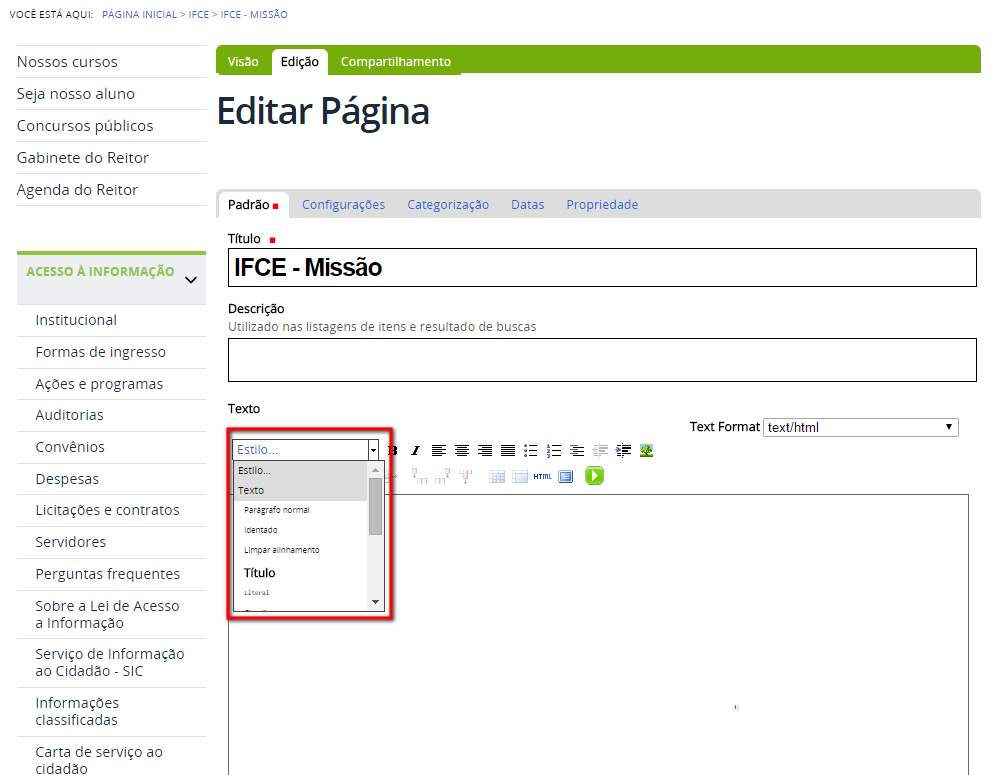The width and height of the screenshot is (996, 775).
Task: Click the add table column after icon
Action: (443, 476)
